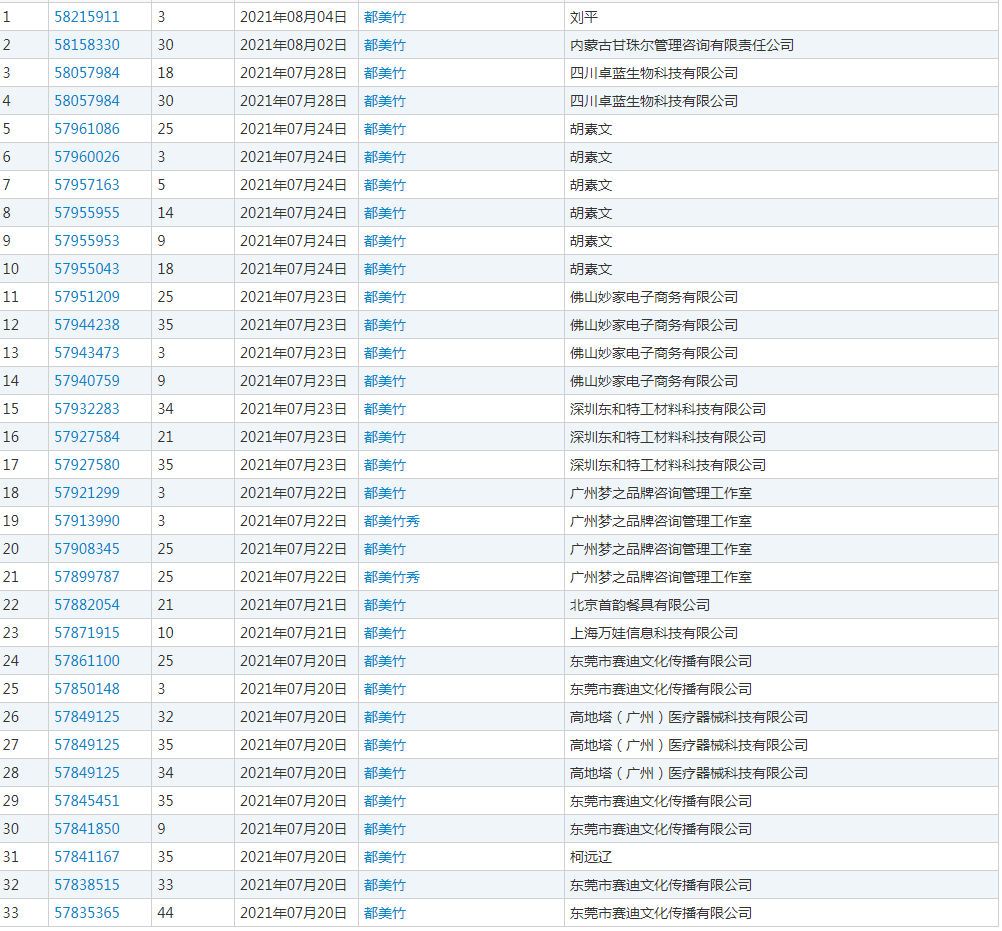Click registration number 57835365
The image size is (1002, 931).
[87, 913]
